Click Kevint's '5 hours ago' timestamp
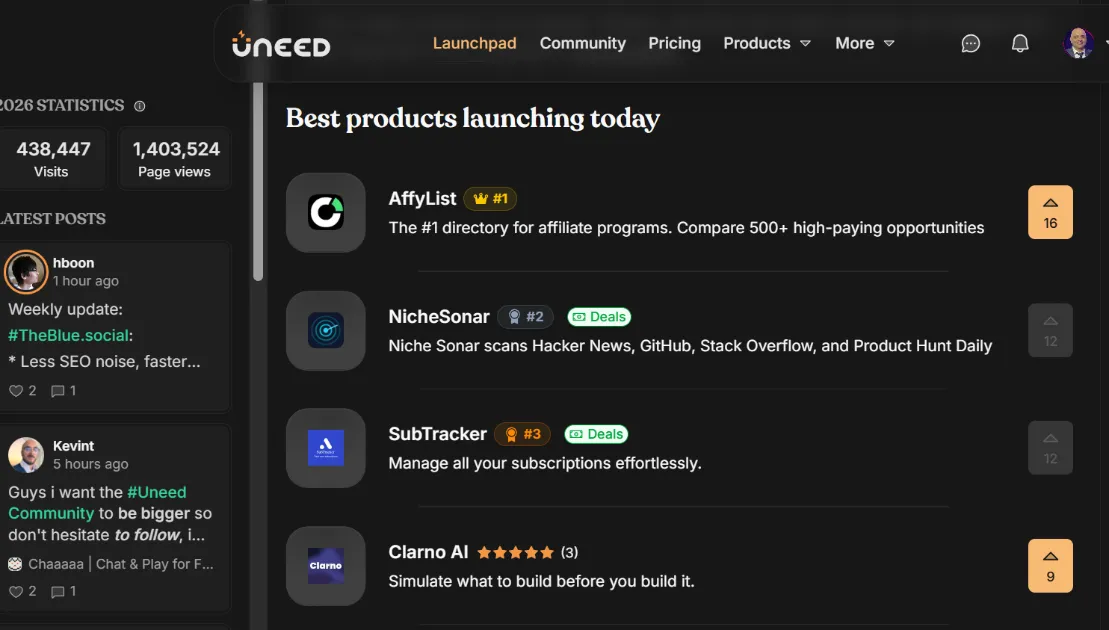This screenshot has width=1109, height=630. tap(91, 465)
